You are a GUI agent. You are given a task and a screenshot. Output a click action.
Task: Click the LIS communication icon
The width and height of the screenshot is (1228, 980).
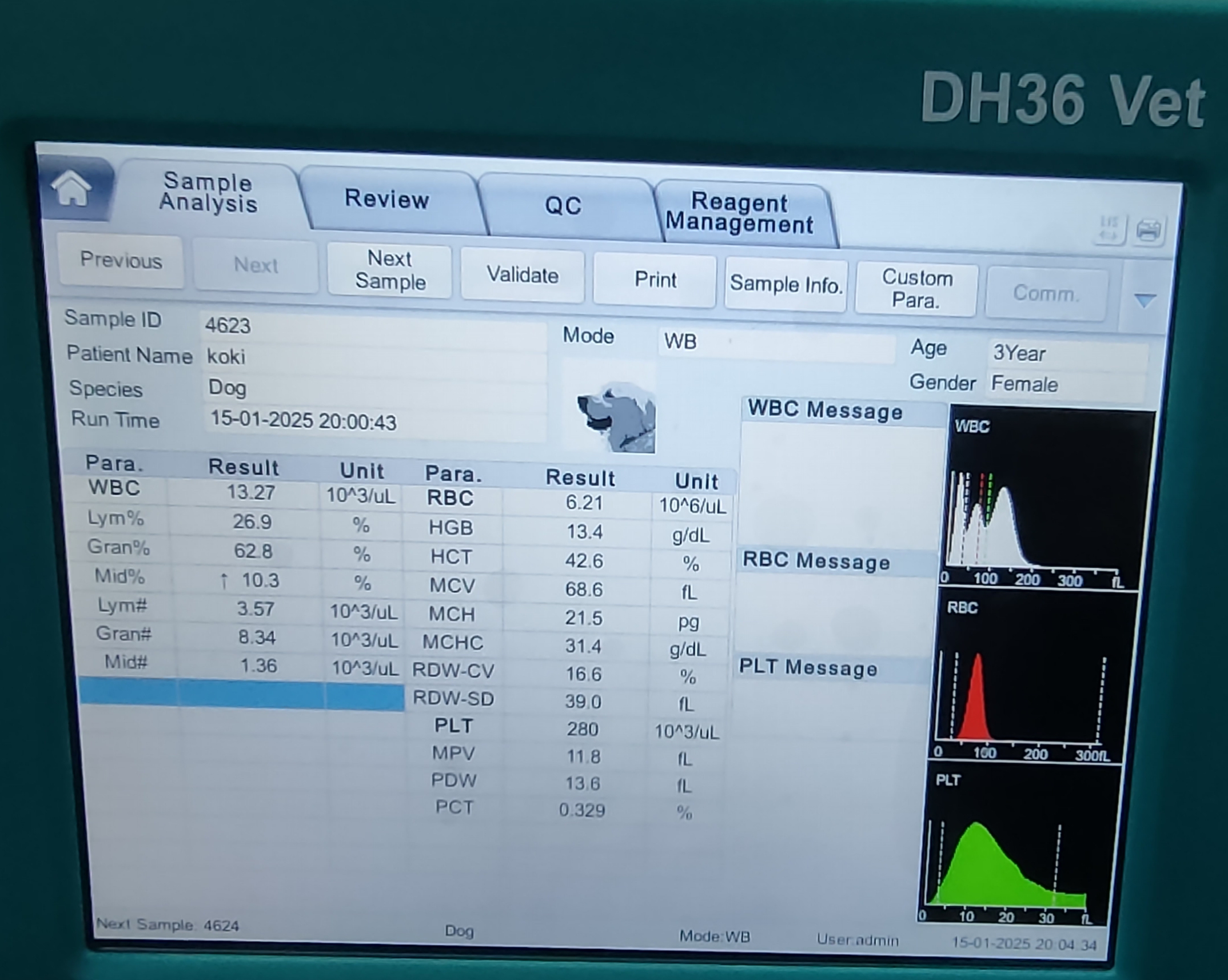[1109, 228]
